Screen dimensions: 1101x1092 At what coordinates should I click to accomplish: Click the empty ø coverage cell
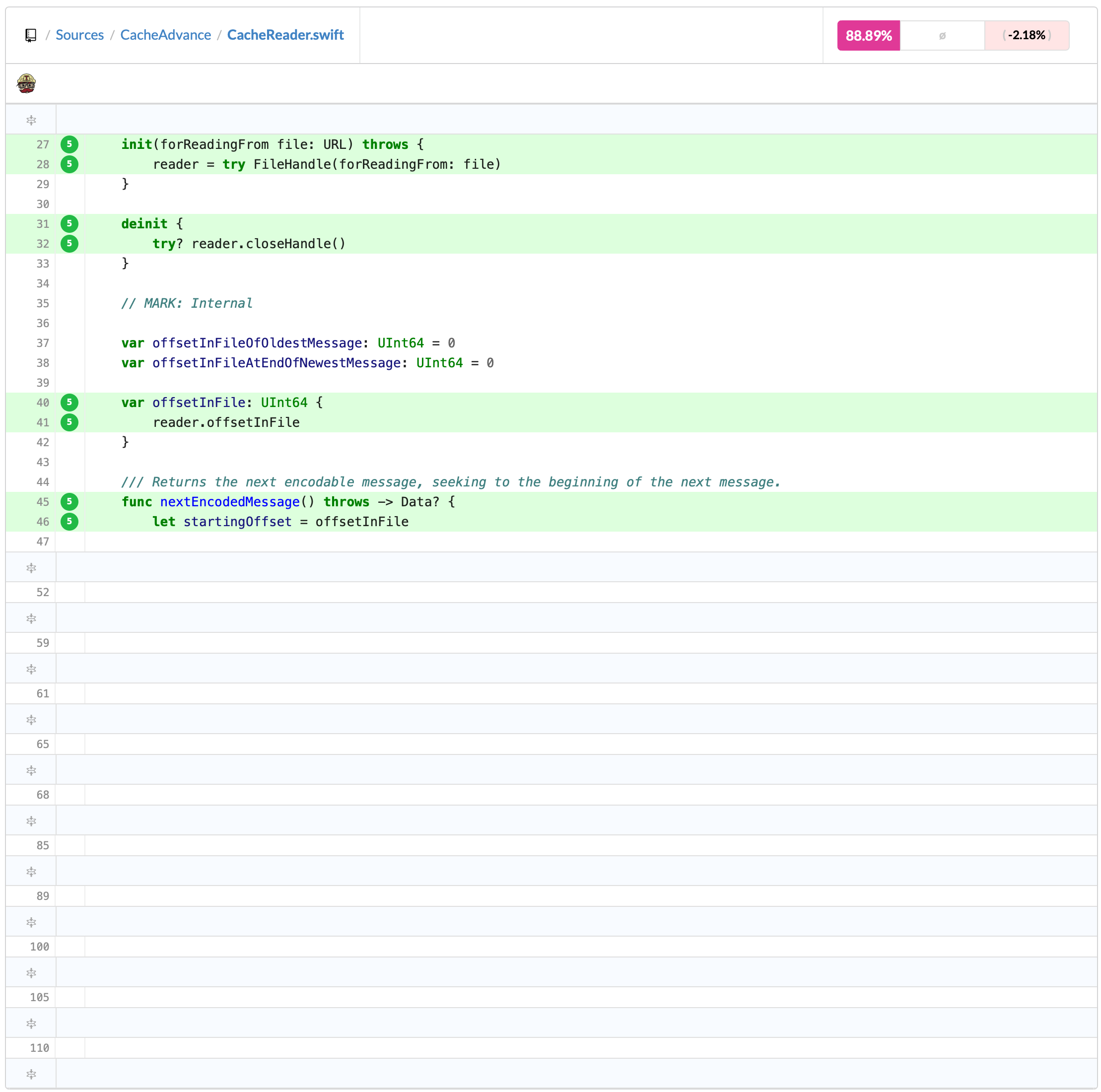(942, 36)
